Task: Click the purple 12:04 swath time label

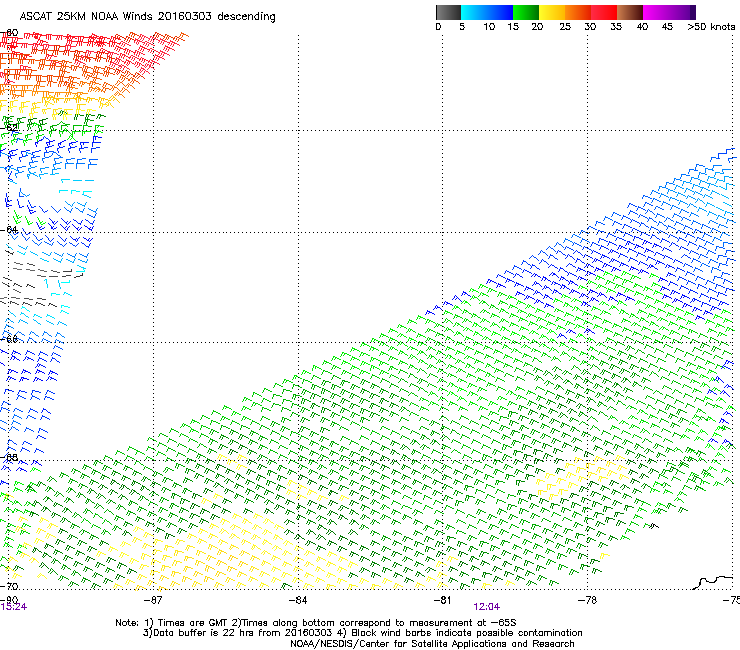Action: point(487,607)
